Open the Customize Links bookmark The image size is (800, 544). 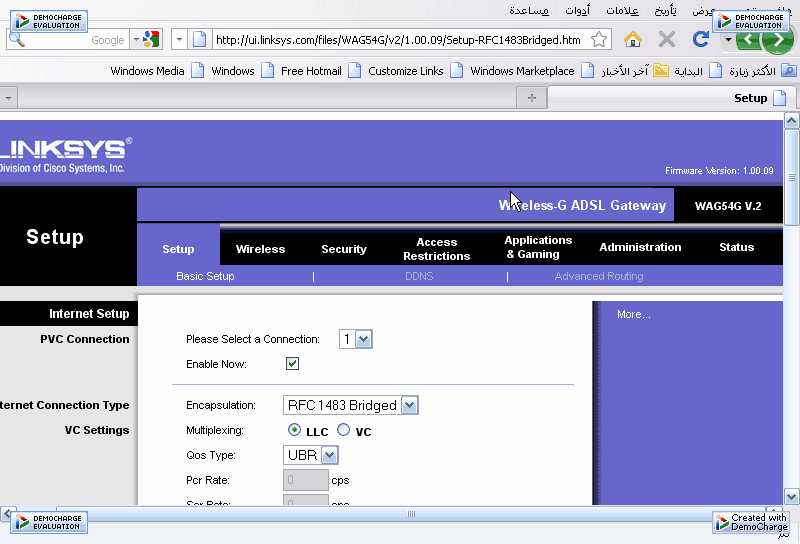coord(416,71)
